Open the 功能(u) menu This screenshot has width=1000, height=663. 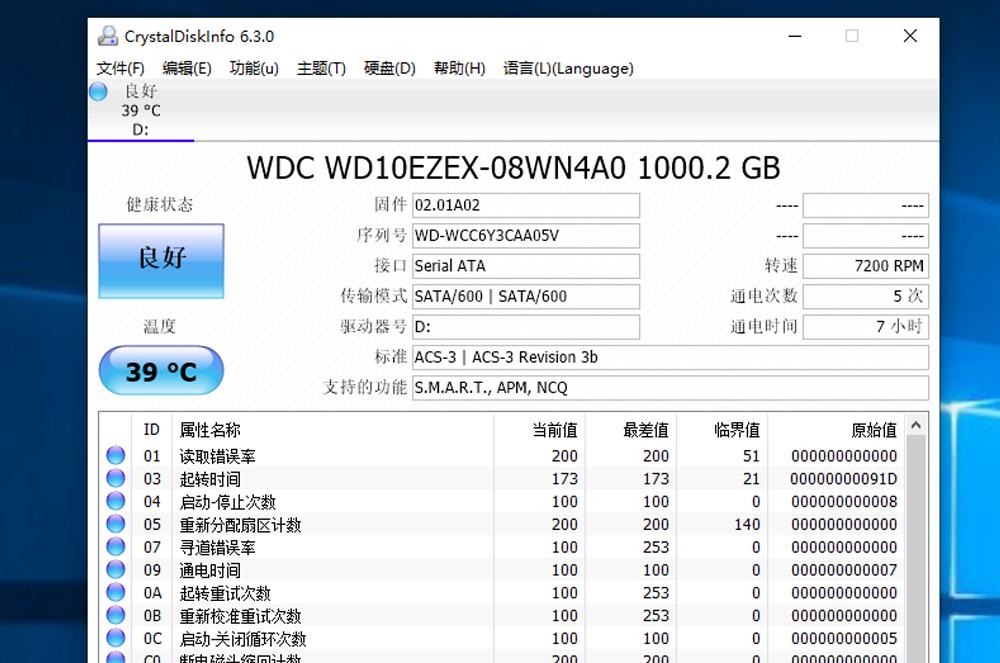click(x=253, y=69)
